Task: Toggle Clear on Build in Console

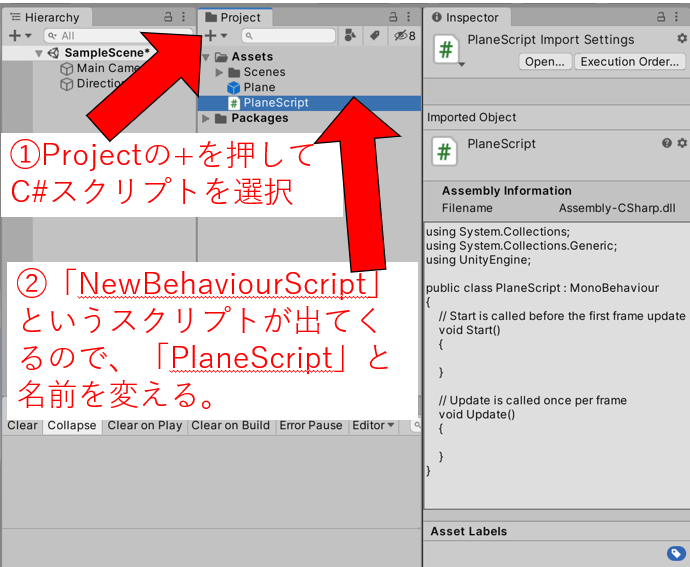Action: point(231,425)
